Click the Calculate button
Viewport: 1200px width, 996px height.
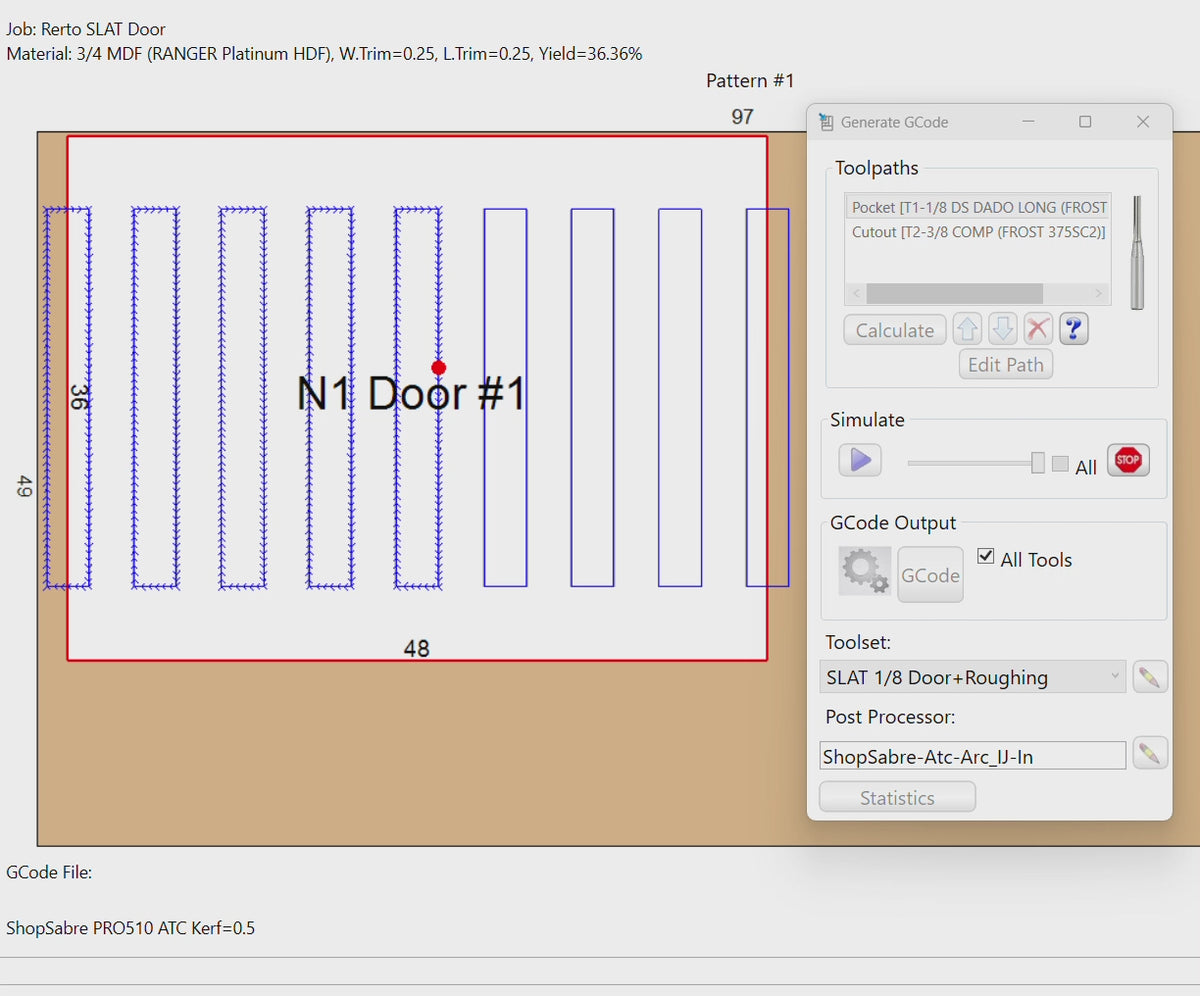[894, 330]
